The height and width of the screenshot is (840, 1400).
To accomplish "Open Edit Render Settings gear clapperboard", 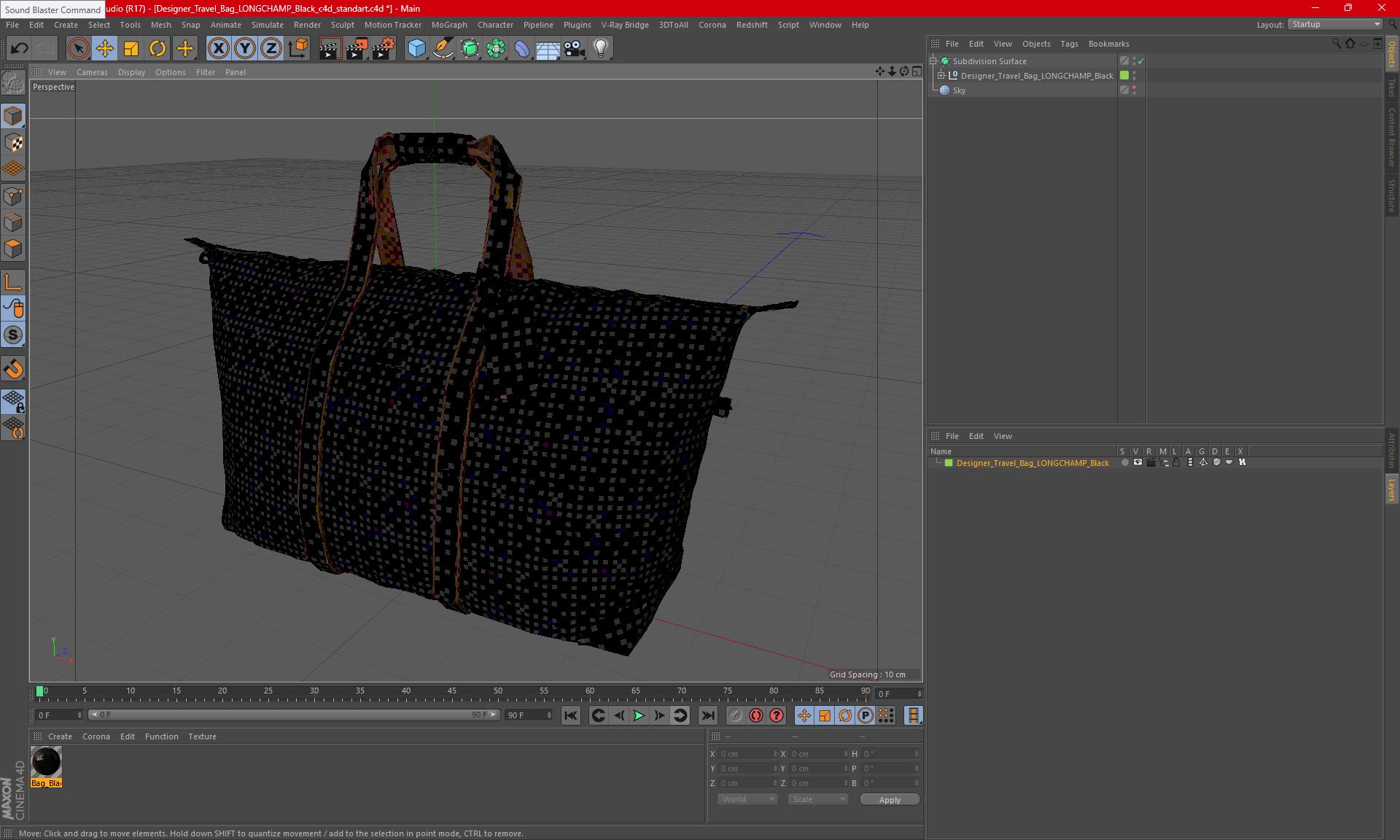I will [384, 49].
